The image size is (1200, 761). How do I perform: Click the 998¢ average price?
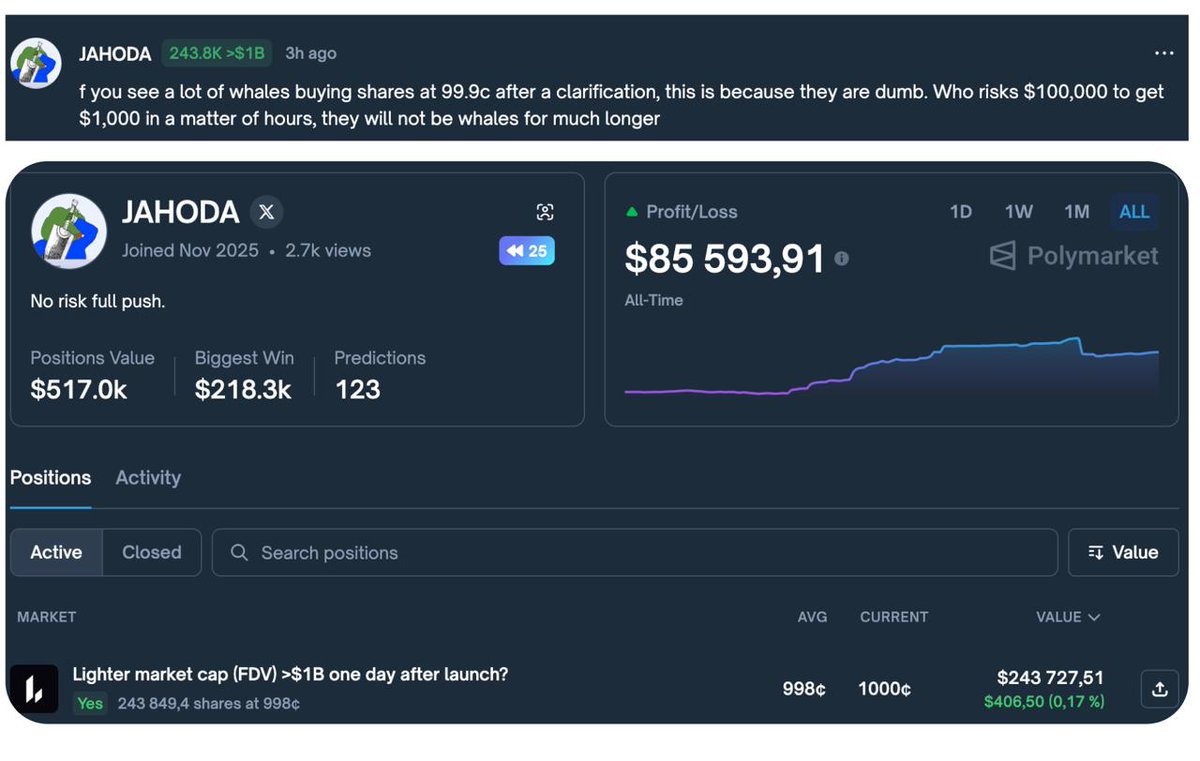[x=804, y=689]
